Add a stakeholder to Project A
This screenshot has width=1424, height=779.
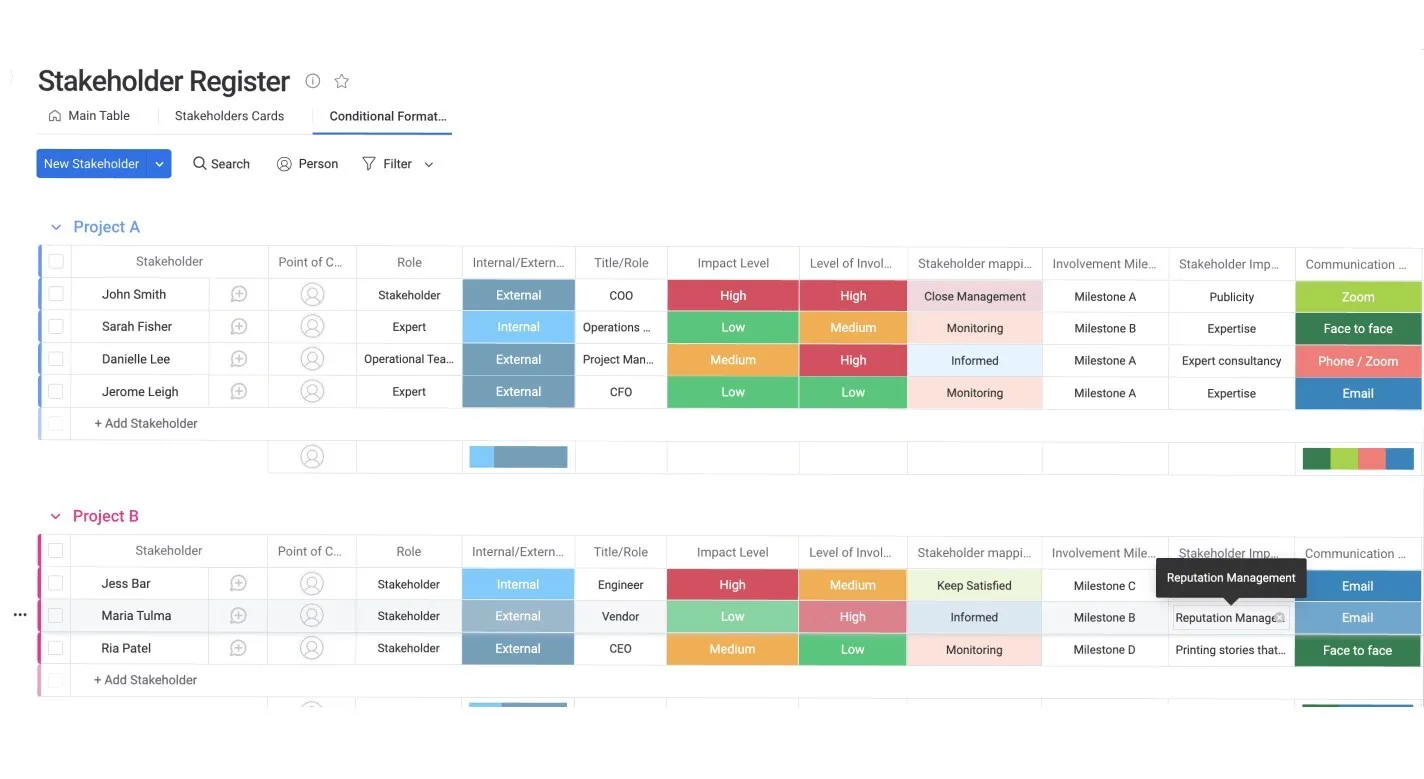click(146, 423)
